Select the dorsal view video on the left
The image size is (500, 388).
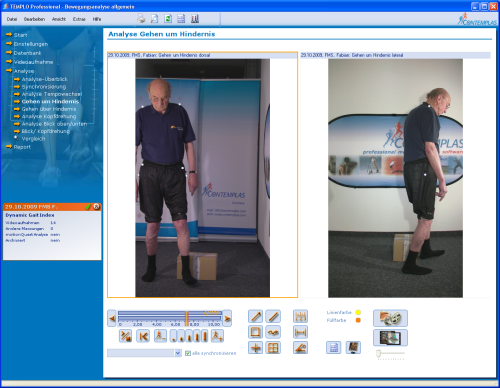click(202, 178)
